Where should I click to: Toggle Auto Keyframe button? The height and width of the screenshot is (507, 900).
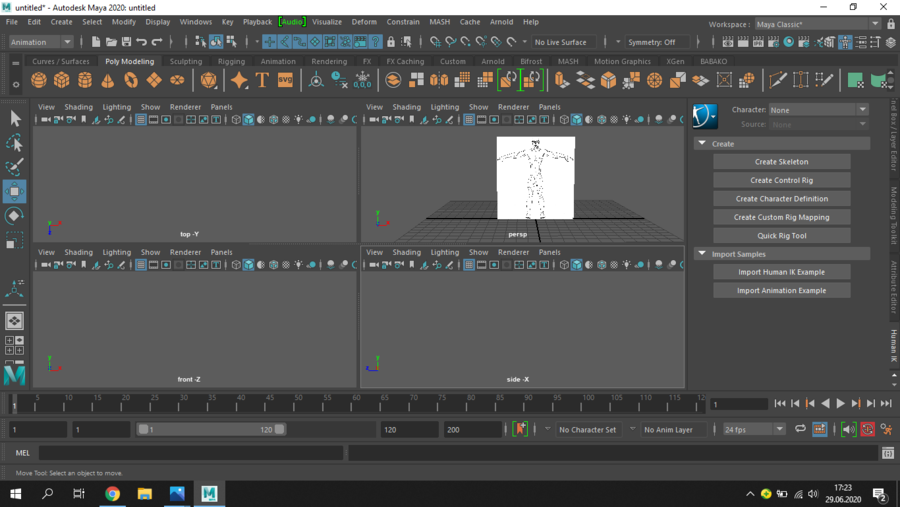(867, 429)
